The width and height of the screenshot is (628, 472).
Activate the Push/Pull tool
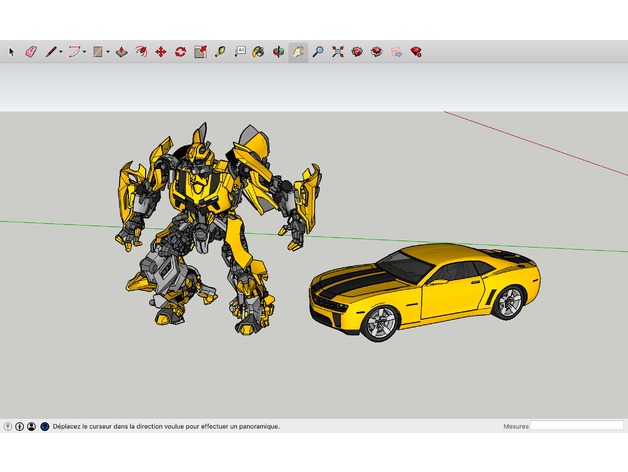click(x=122, y=52)
